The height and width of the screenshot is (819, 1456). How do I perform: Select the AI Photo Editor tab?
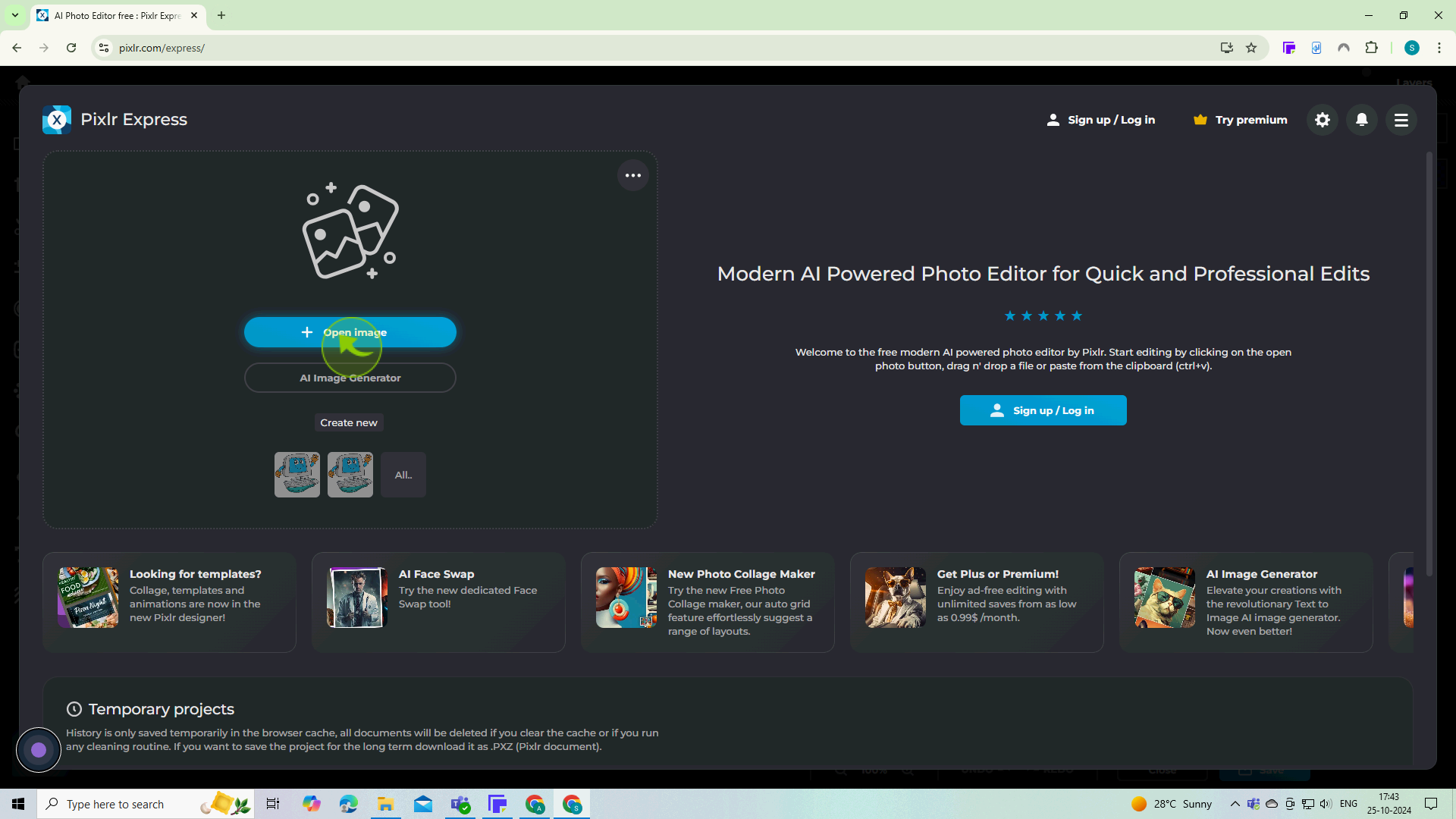[x=118, y=15]
